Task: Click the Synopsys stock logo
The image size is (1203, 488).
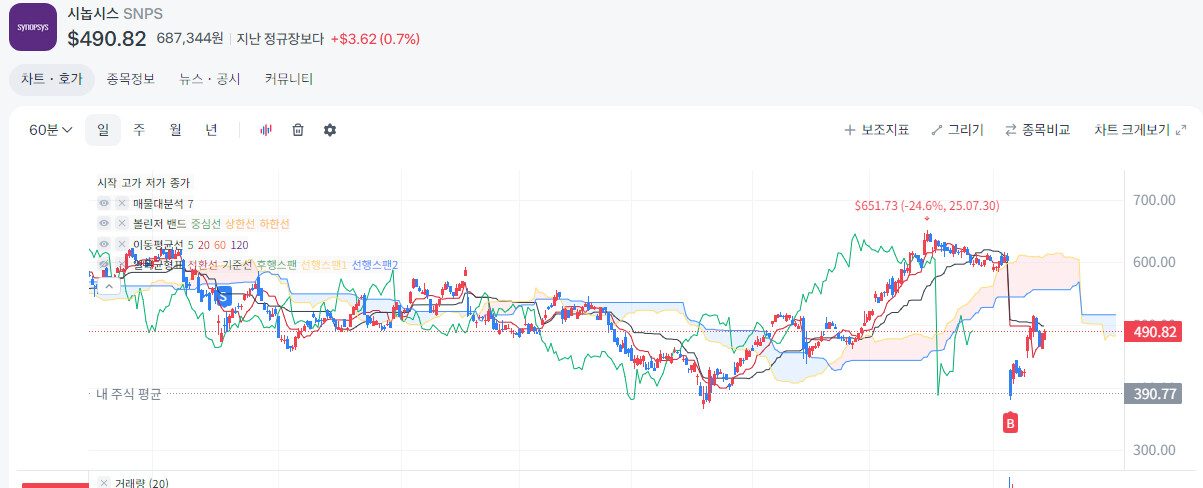Action: pyautogui.click(x=33, y=27)
